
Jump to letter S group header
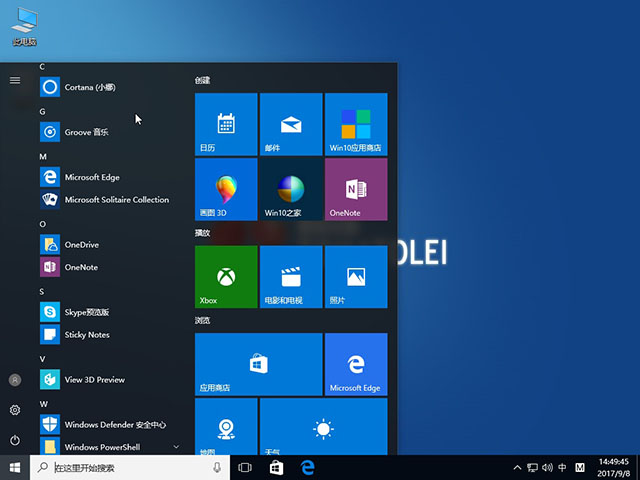42,291
